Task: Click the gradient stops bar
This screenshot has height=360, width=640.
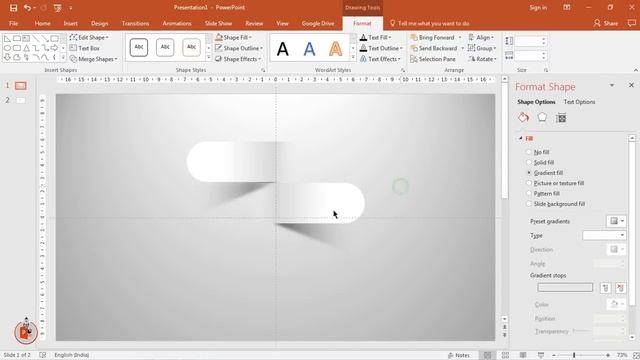Action: pos(565,287)
